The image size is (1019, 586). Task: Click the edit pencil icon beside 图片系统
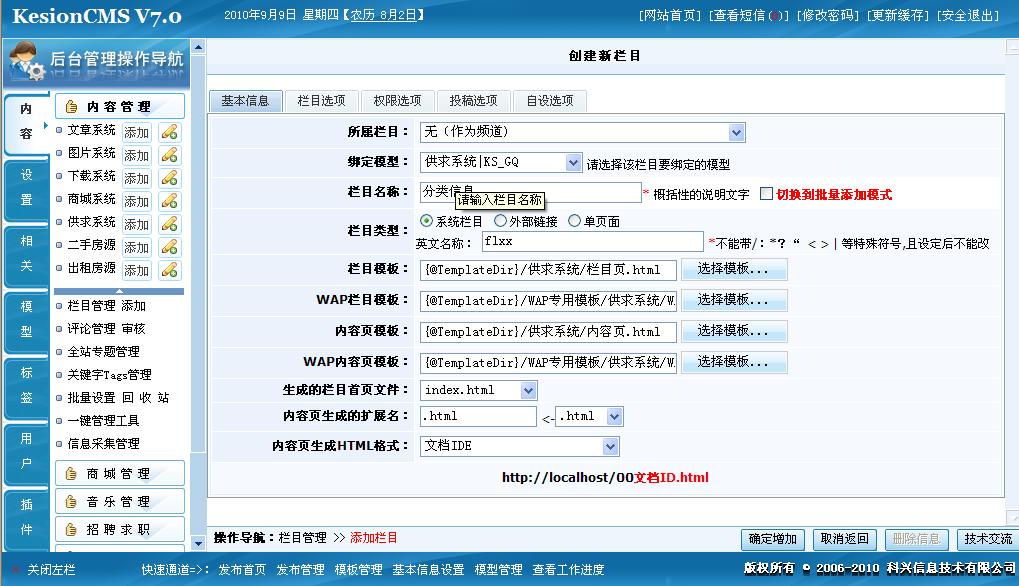click(170, 155)
